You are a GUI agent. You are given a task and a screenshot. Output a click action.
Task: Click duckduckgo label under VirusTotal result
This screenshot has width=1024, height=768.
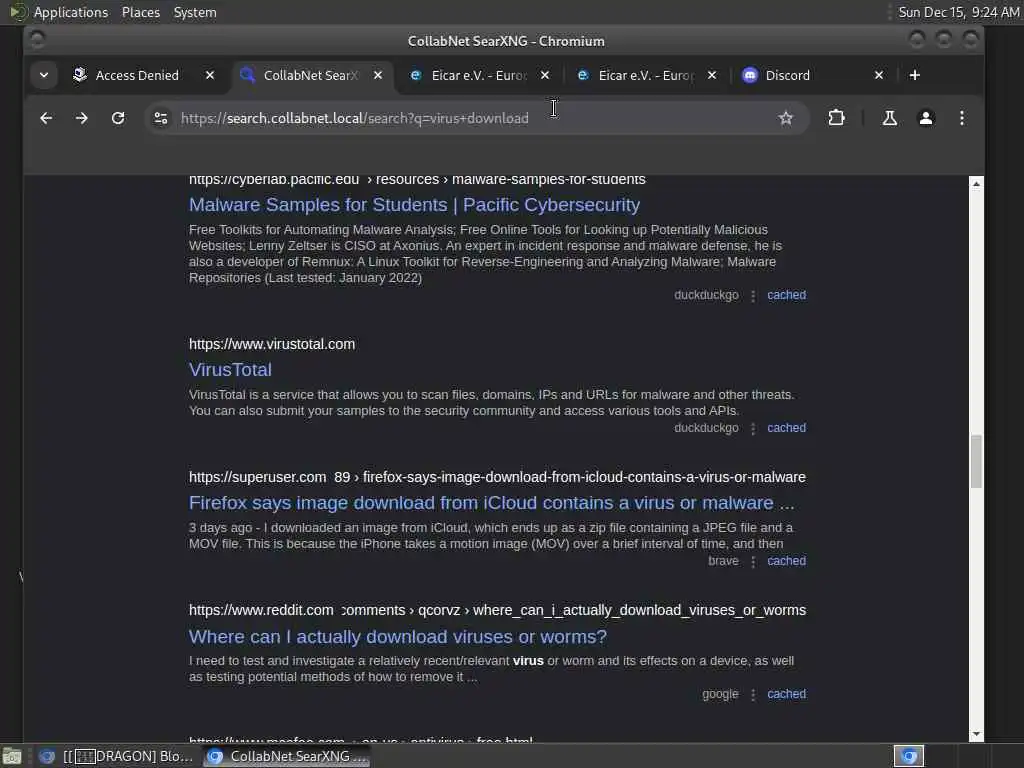click(706, 428)
